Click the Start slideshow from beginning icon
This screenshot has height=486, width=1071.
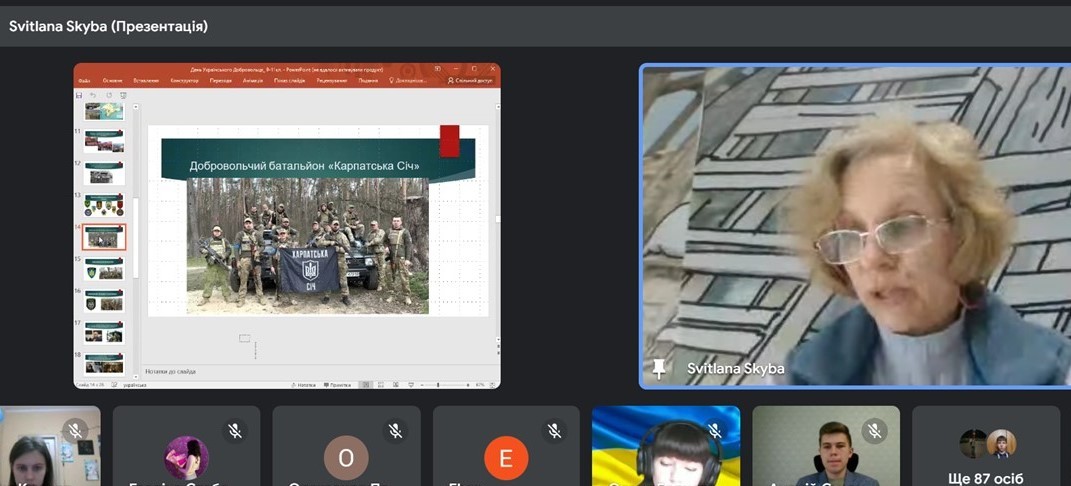[x=124, y=96]
